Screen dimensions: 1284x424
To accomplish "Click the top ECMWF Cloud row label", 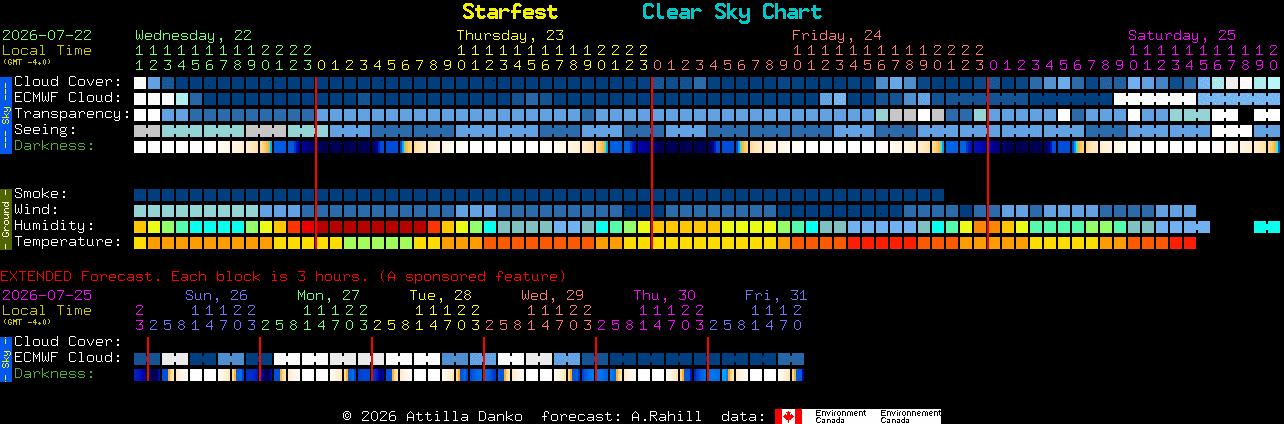I will click(x=67, y=97).
